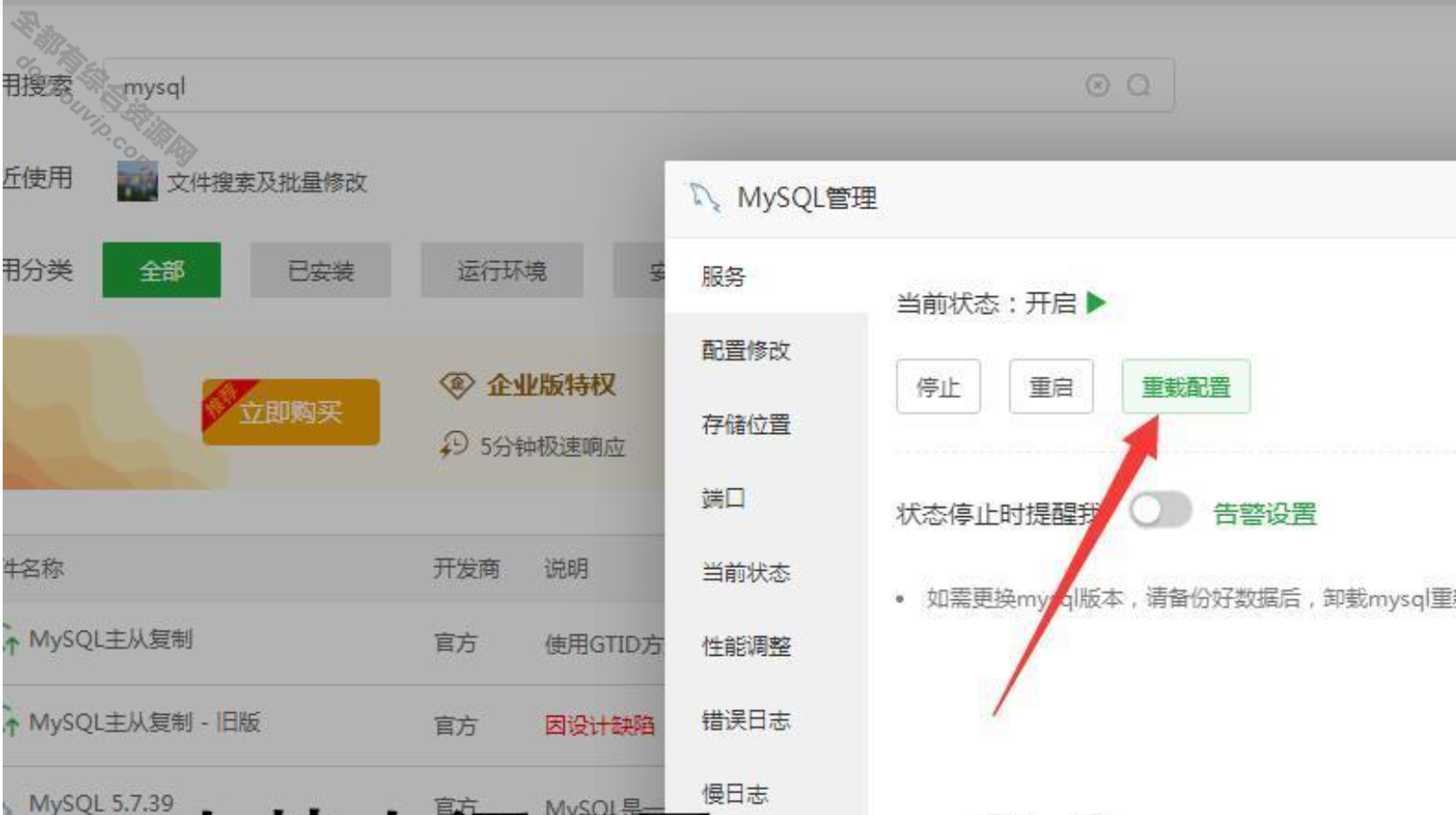Screen dimensions: 1456x815
Task: Click the 企业版特权 heading
Action: (x=551, y=386)
